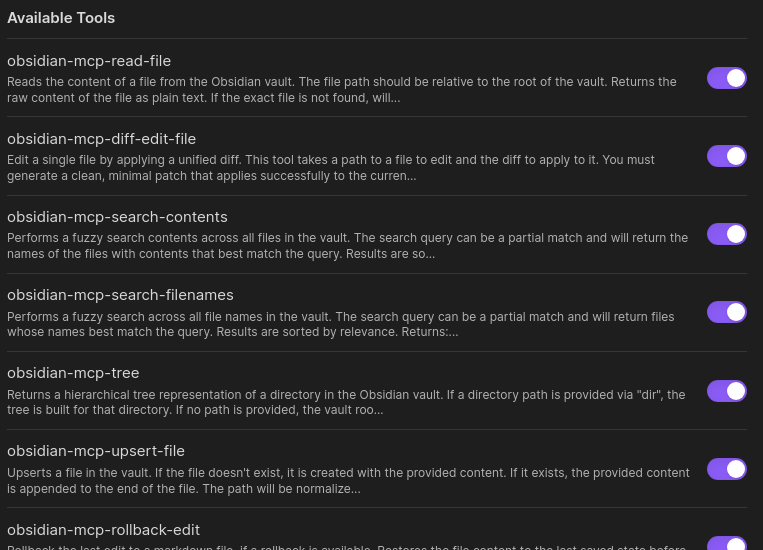Select the obsidian-mcp-upsert-file title
763x550 pixels.
(x=96, y=451)
